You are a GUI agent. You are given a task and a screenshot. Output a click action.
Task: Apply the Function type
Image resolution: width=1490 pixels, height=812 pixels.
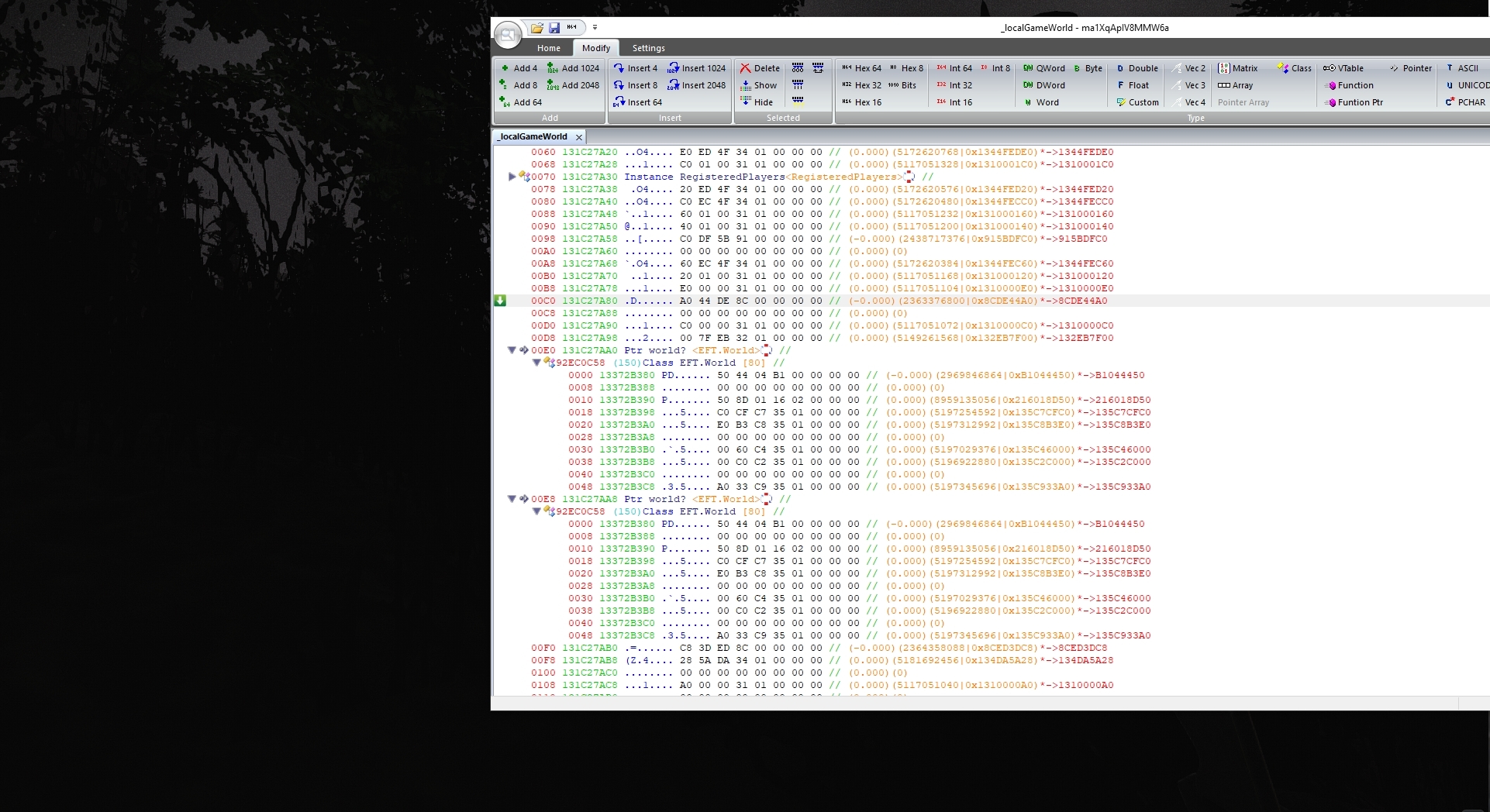(x=1349, y=85)
